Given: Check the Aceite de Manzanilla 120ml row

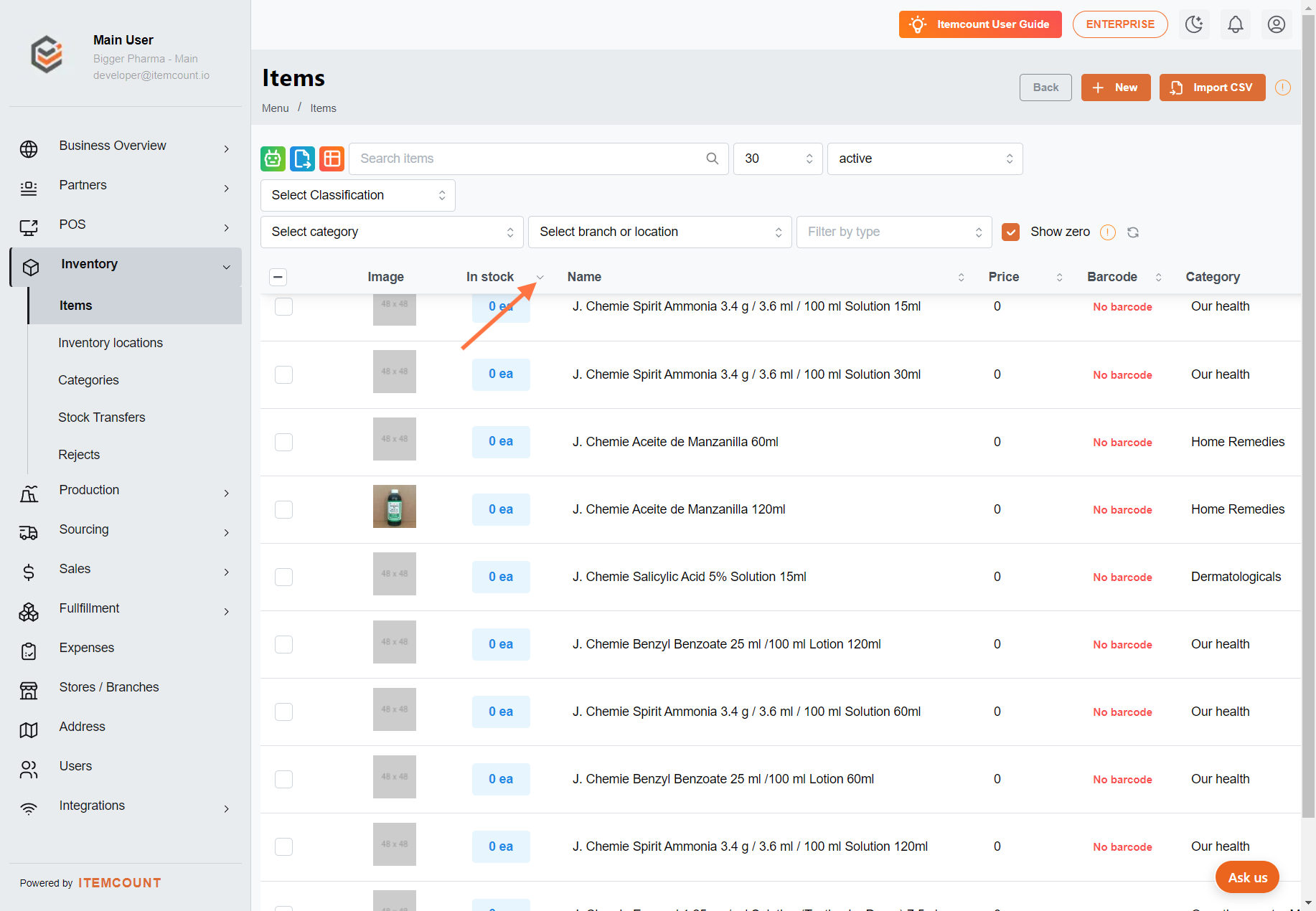Looking at the screenshot, I should (x=284, y=509).
